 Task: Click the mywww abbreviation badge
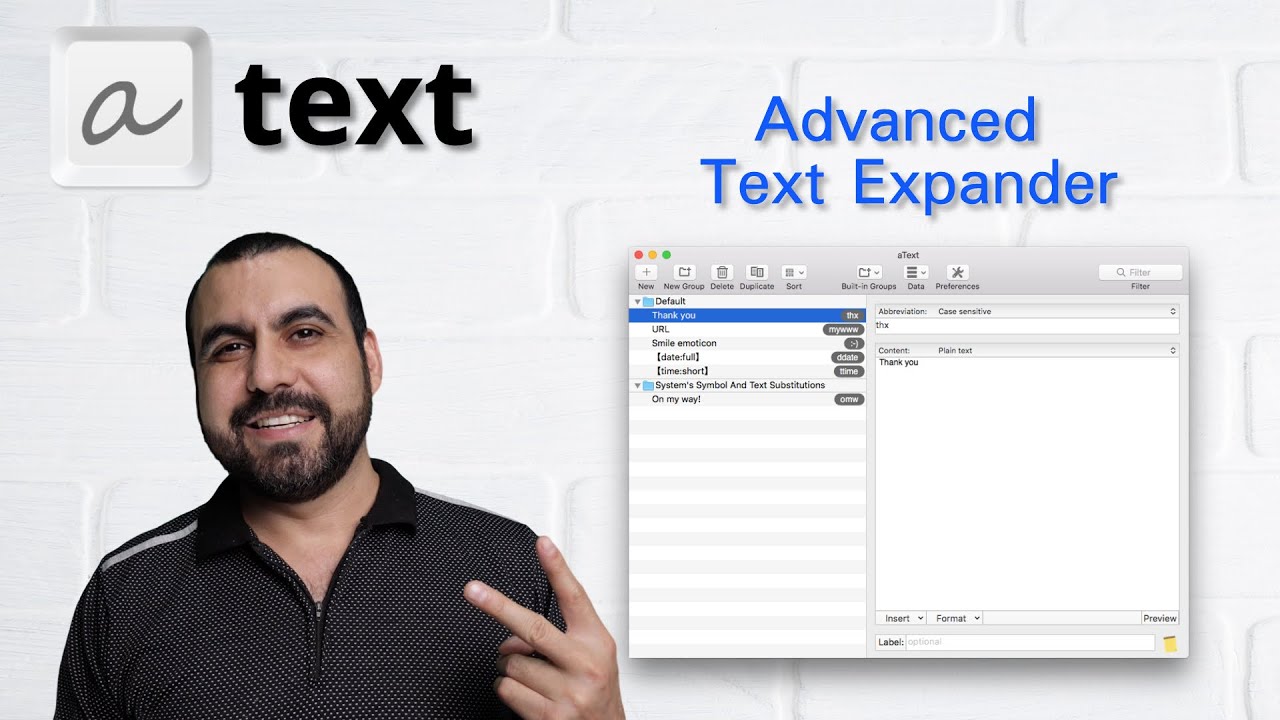[844, 329]
